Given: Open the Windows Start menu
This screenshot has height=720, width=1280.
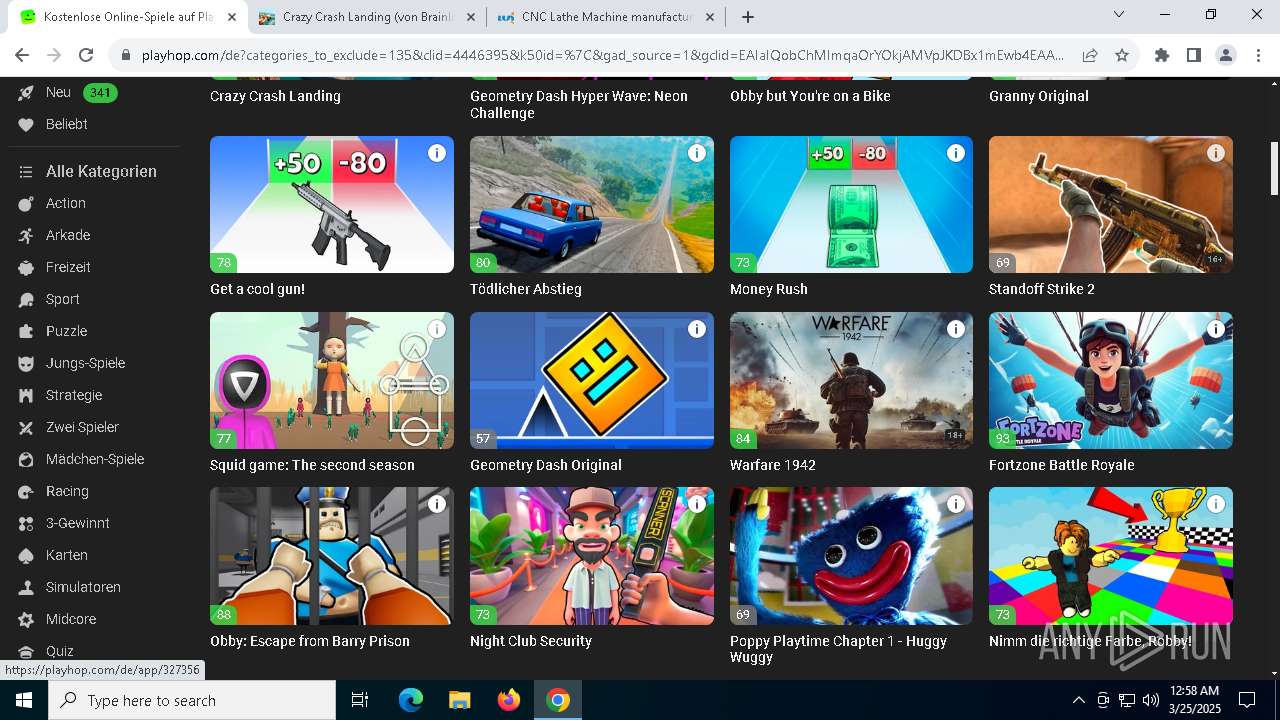Looking at the screenshot, I should (x=24, y=700).
